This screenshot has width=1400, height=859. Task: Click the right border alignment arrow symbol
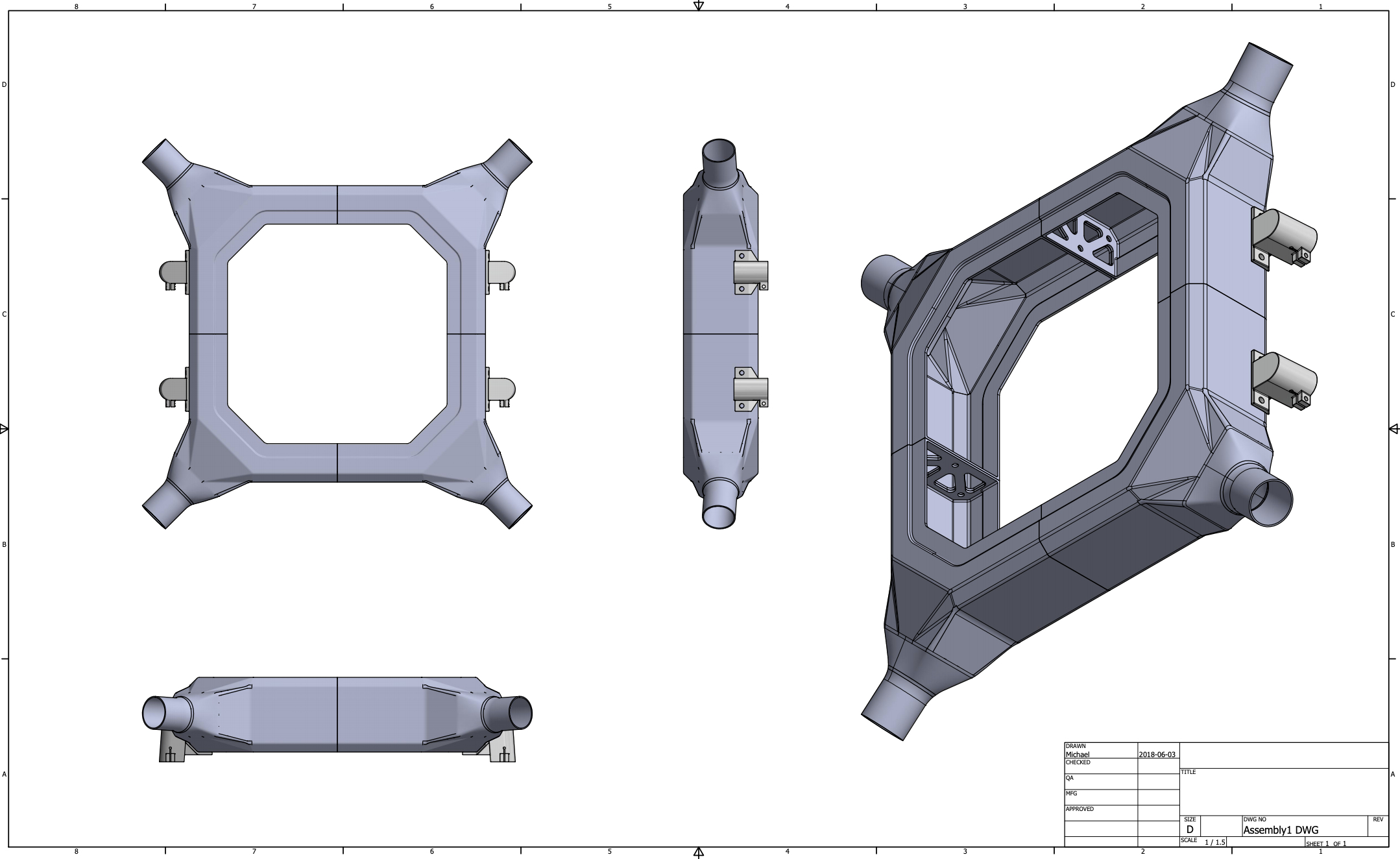(1395, 429)
